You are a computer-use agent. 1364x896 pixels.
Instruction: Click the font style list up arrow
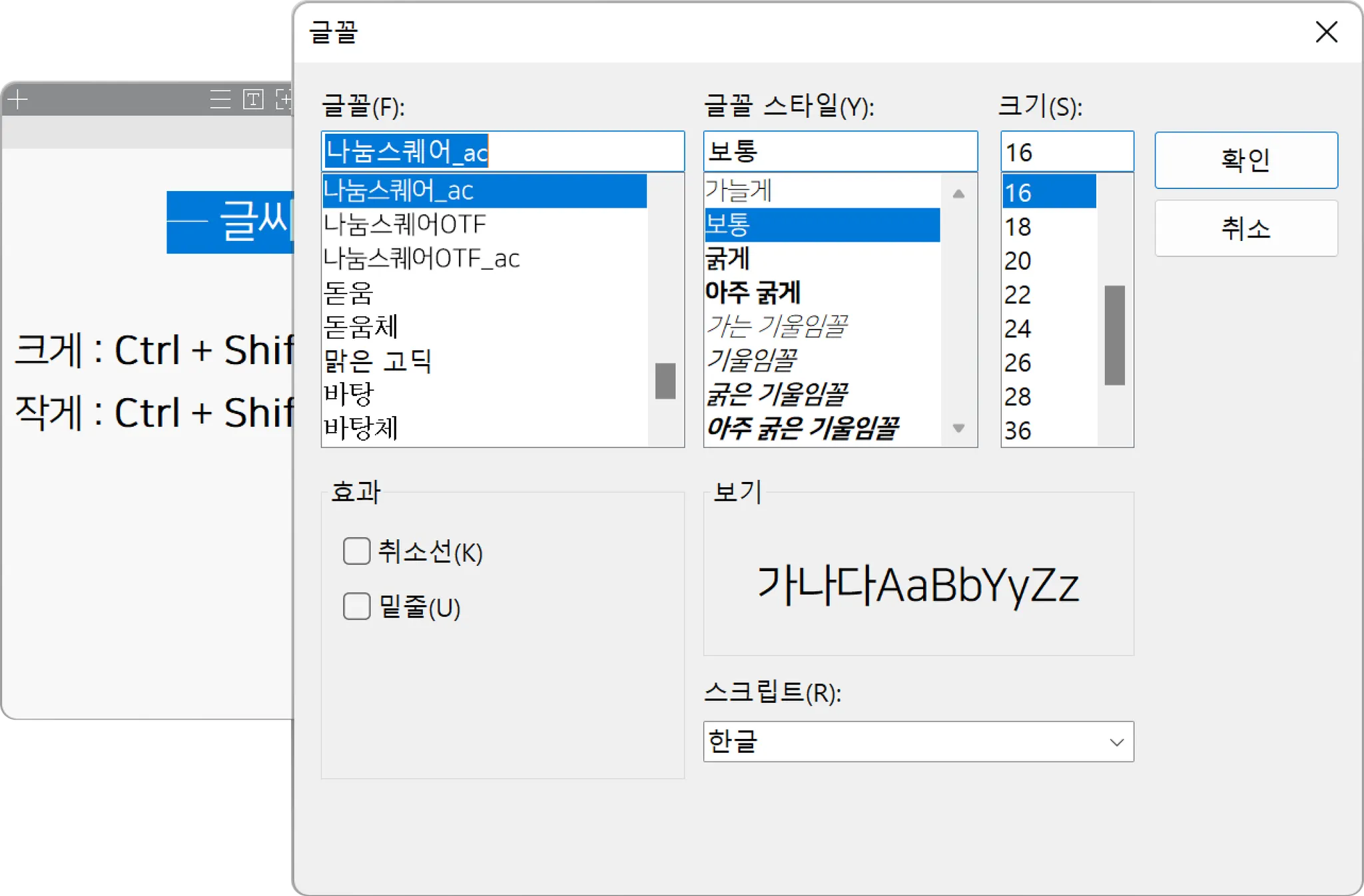[958, 194]
